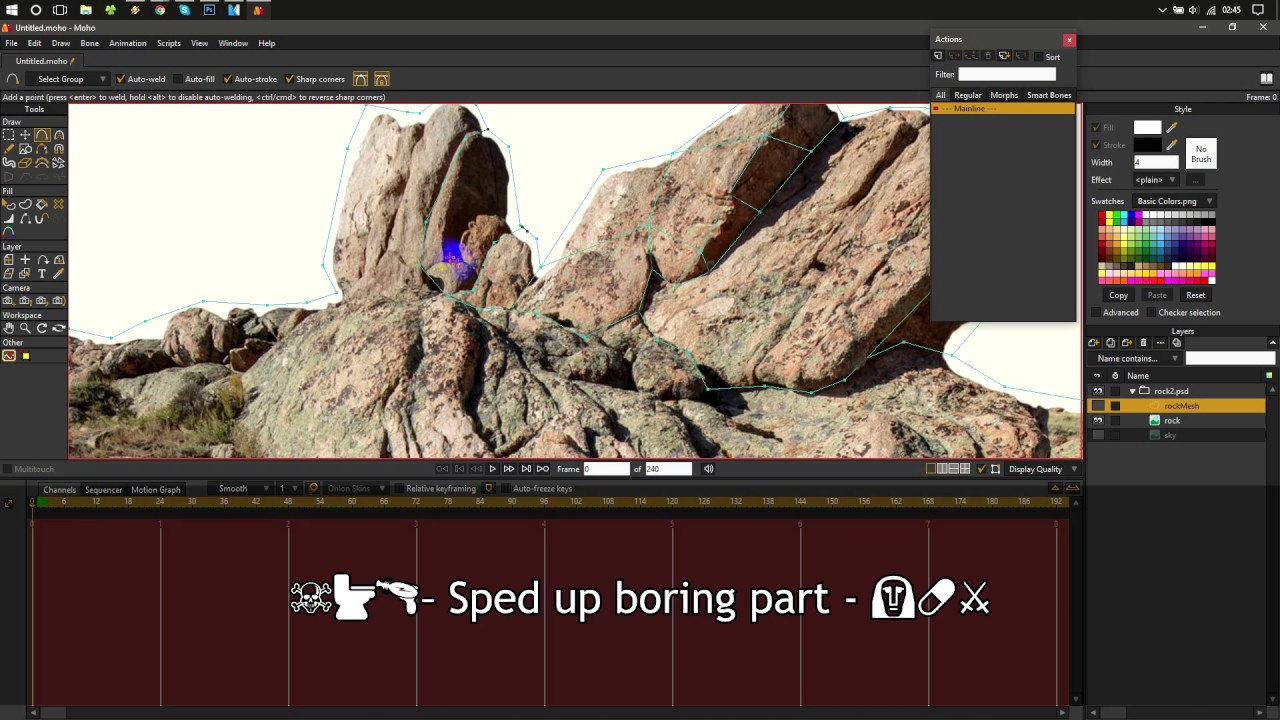Toggle Relative keyframing checkbox
The image size is (1280, 720).
(398, 488)
